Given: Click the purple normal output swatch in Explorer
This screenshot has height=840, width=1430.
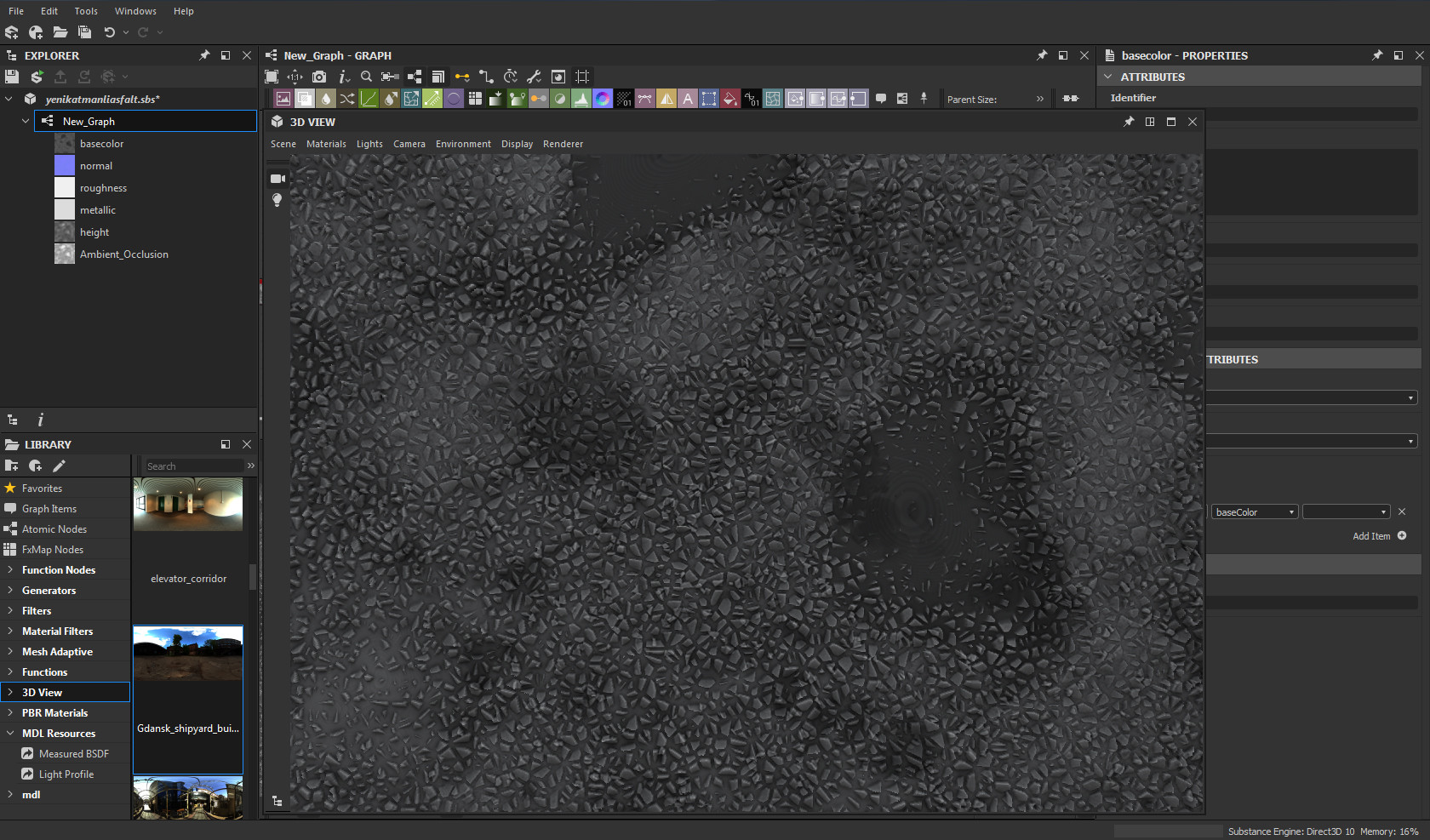Looking at the screenshot, I should click(64, 165).
